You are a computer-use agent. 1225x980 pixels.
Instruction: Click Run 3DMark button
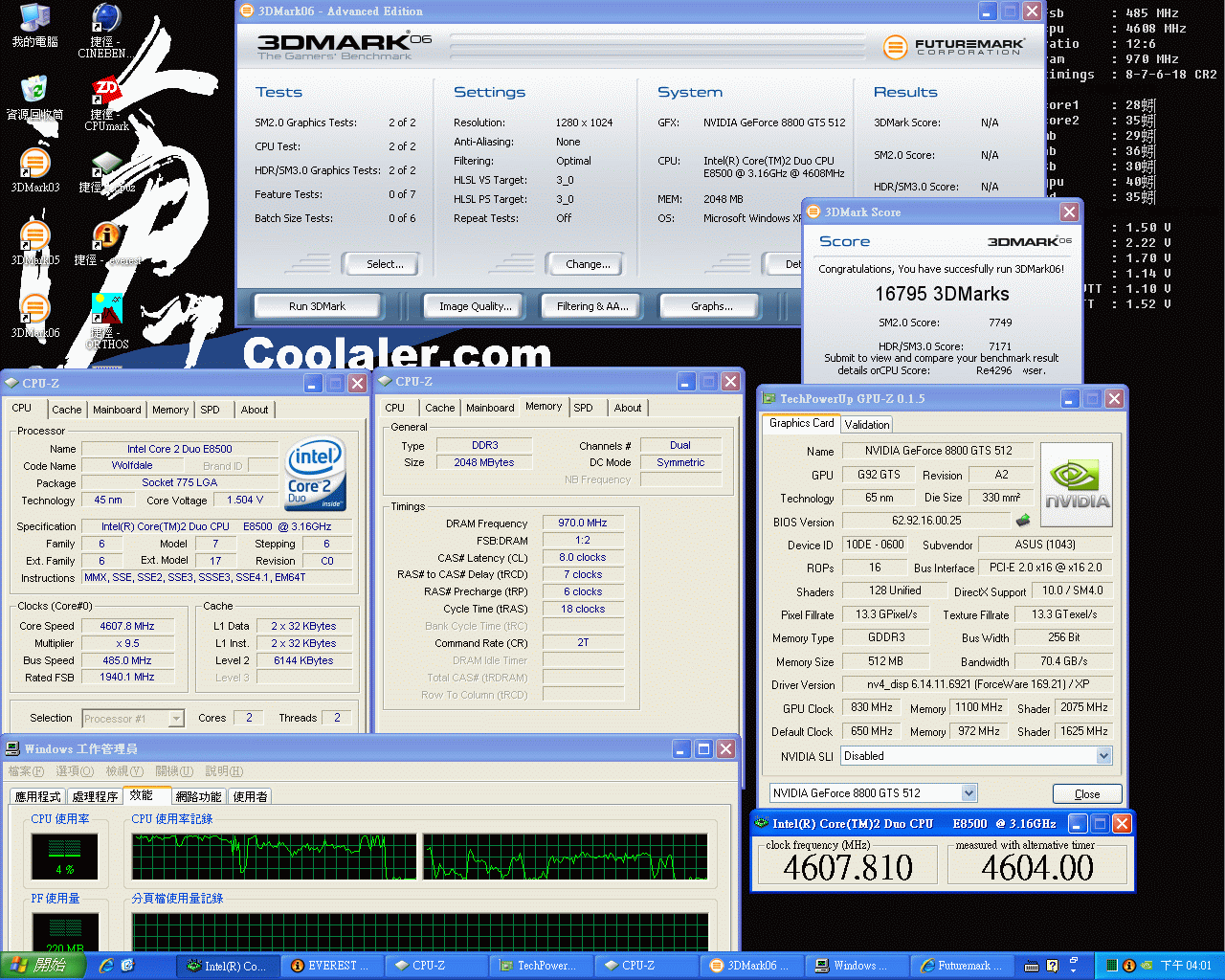coord(317,306)
